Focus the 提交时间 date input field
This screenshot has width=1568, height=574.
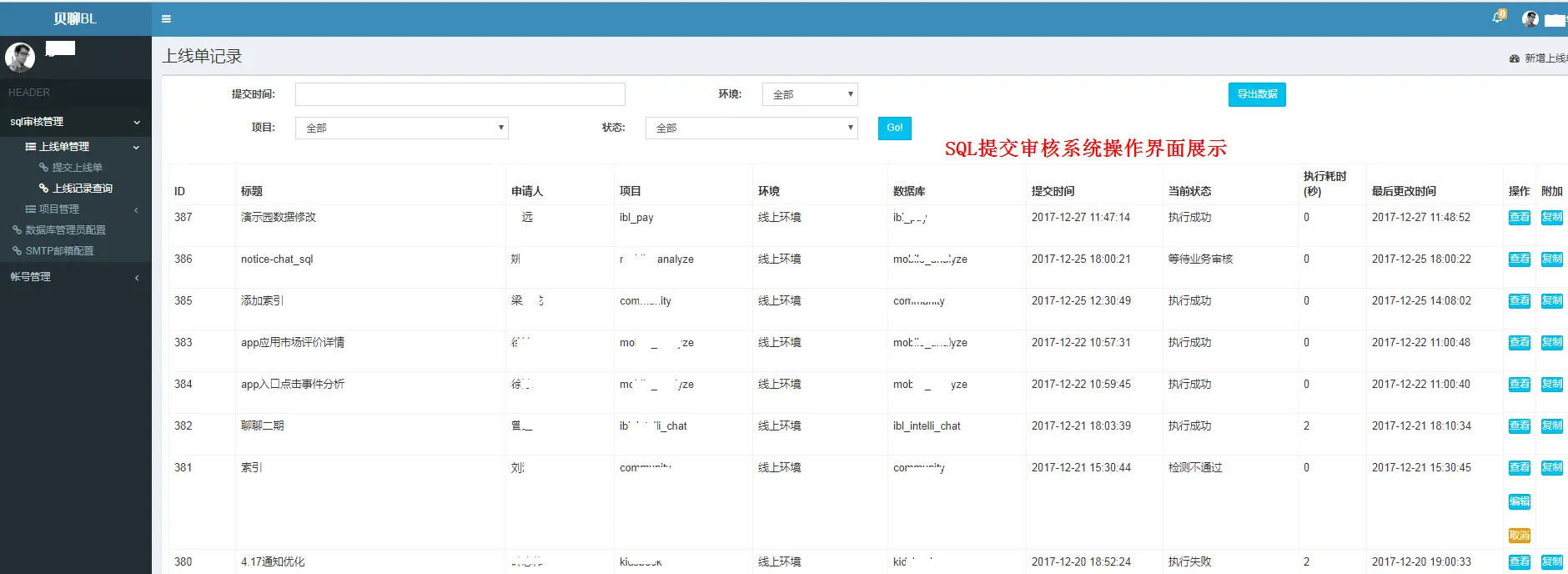pos(460,94)
